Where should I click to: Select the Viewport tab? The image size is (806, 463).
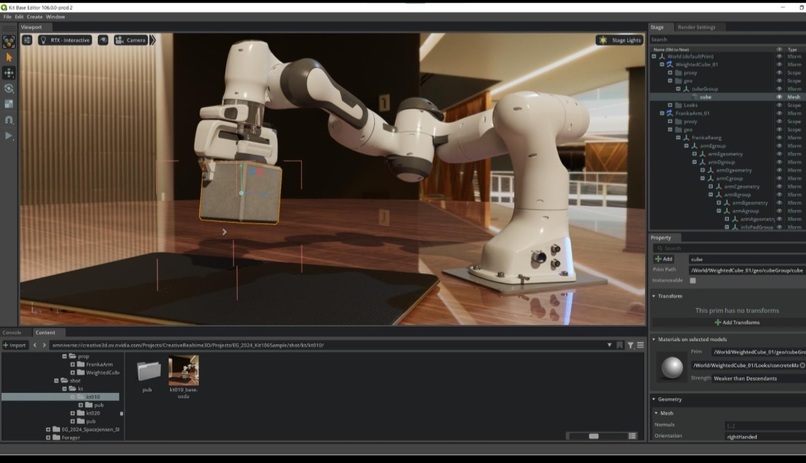31,27
